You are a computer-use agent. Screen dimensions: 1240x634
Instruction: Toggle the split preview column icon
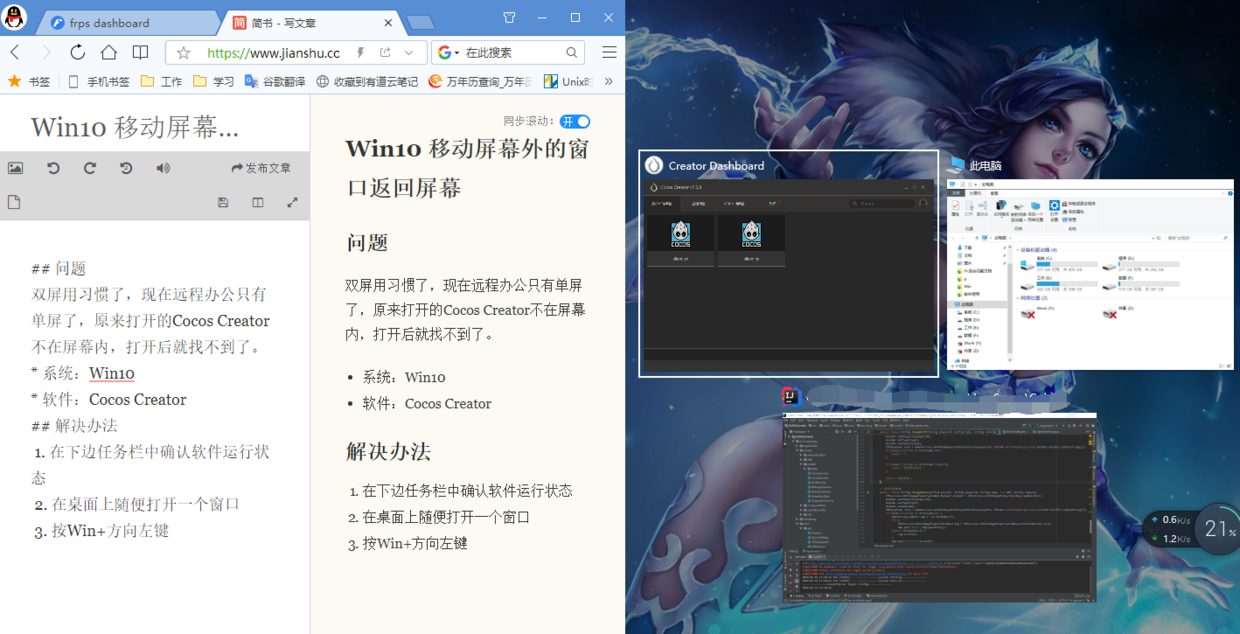[258, 203]
